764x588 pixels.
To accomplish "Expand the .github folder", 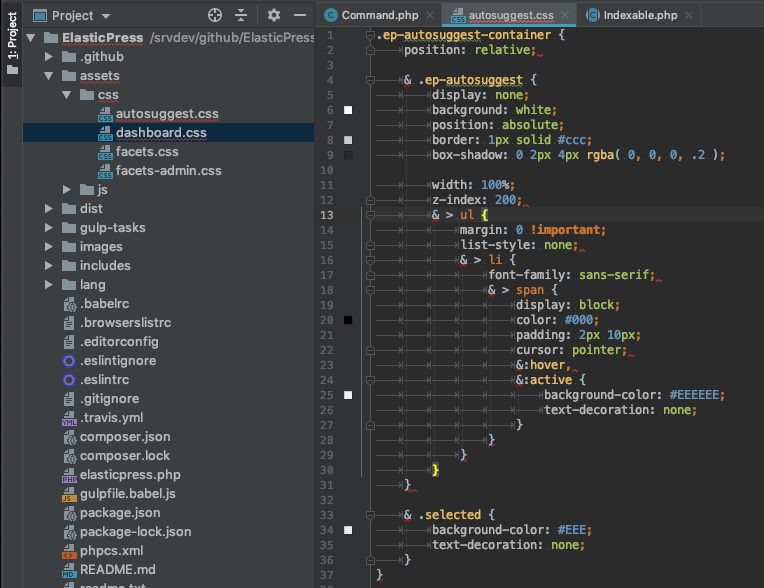I will pyautogui.click(x=48, y=57).
